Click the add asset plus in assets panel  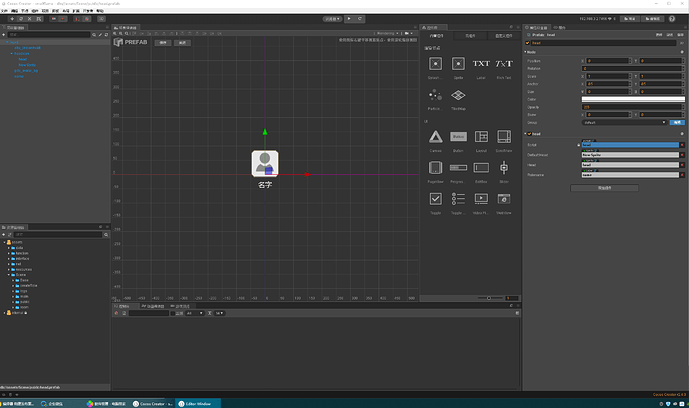[x=4, y=235]
